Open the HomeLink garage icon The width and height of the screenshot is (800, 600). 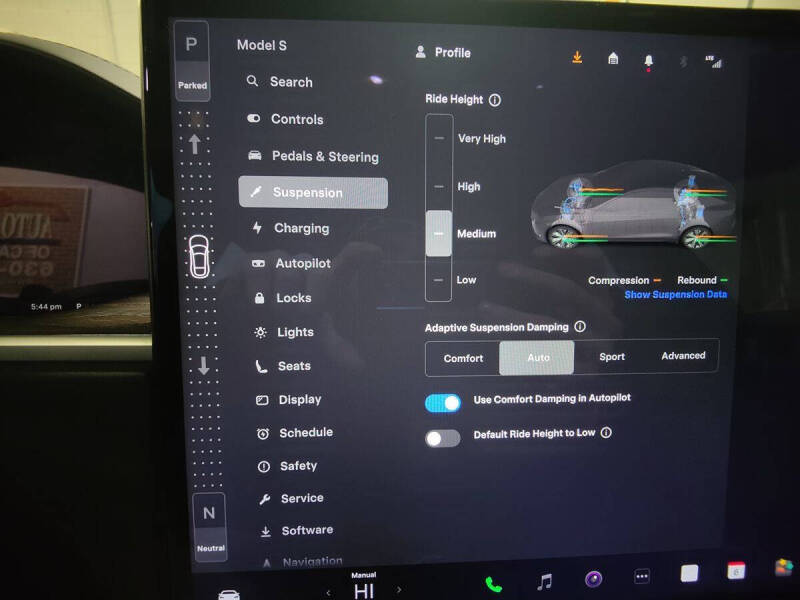point(611,57)
